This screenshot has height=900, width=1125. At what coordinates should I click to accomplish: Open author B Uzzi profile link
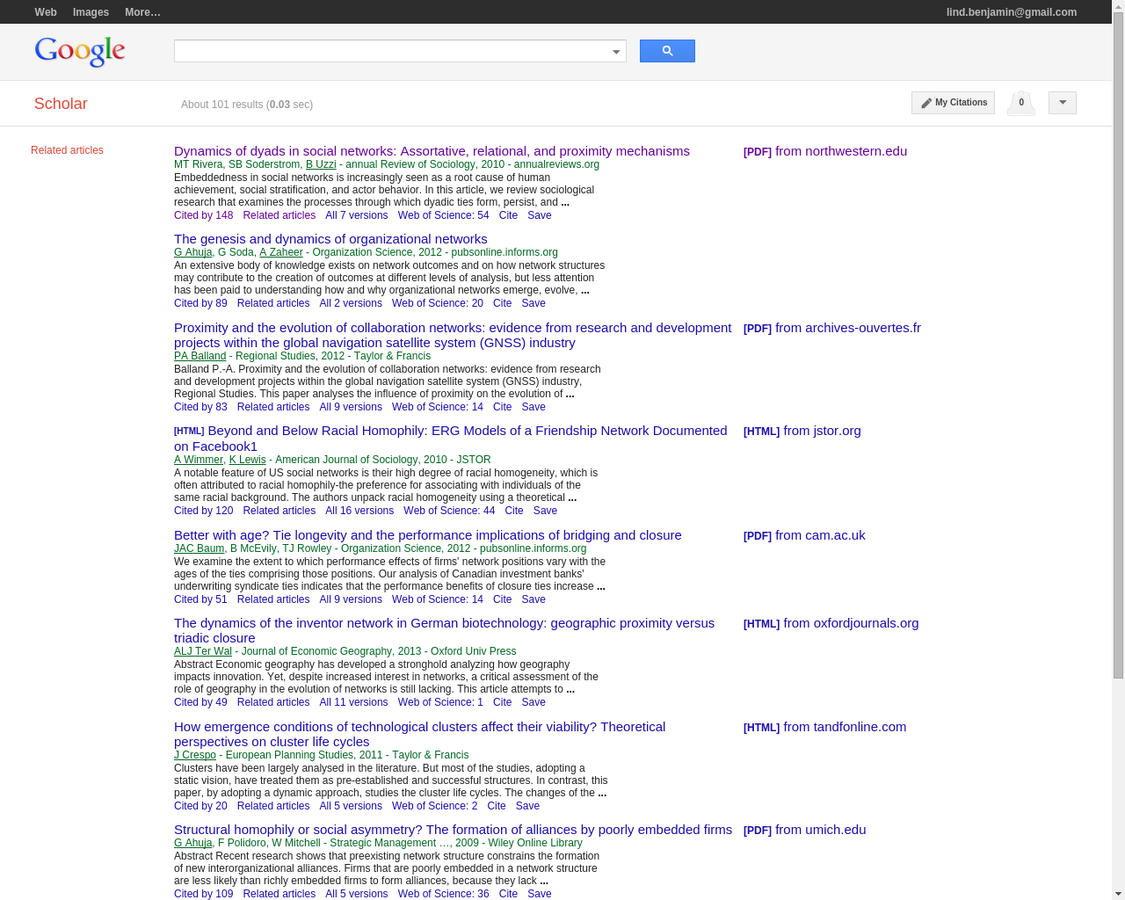pyautogui.click(x=321, y=164)
